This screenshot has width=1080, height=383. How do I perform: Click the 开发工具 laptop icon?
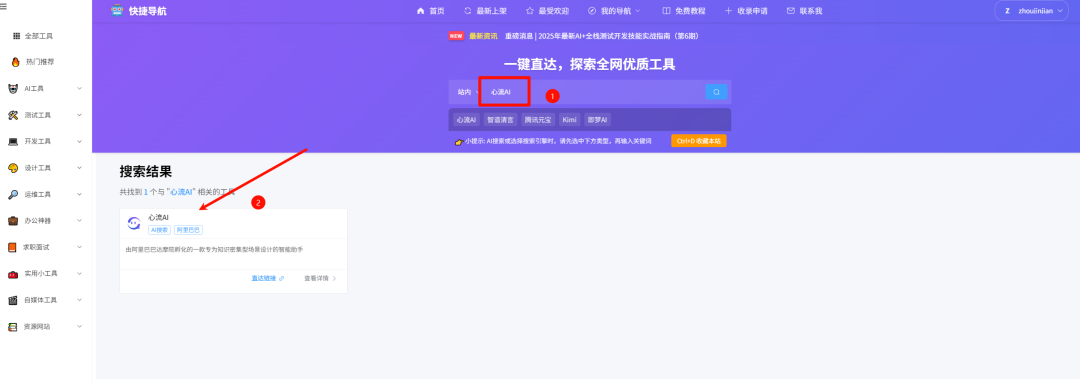[13, 141]
